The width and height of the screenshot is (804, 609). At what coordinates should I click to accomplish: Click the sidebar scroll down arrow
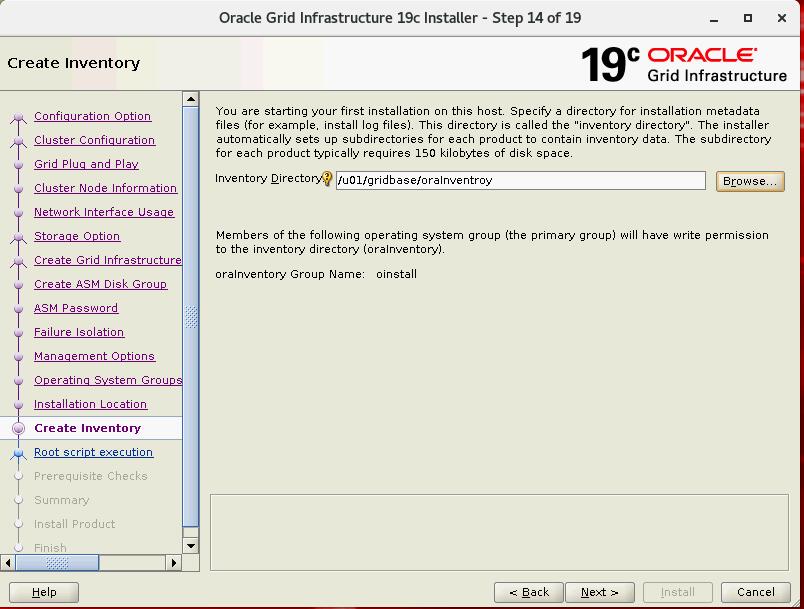(191, 546)
